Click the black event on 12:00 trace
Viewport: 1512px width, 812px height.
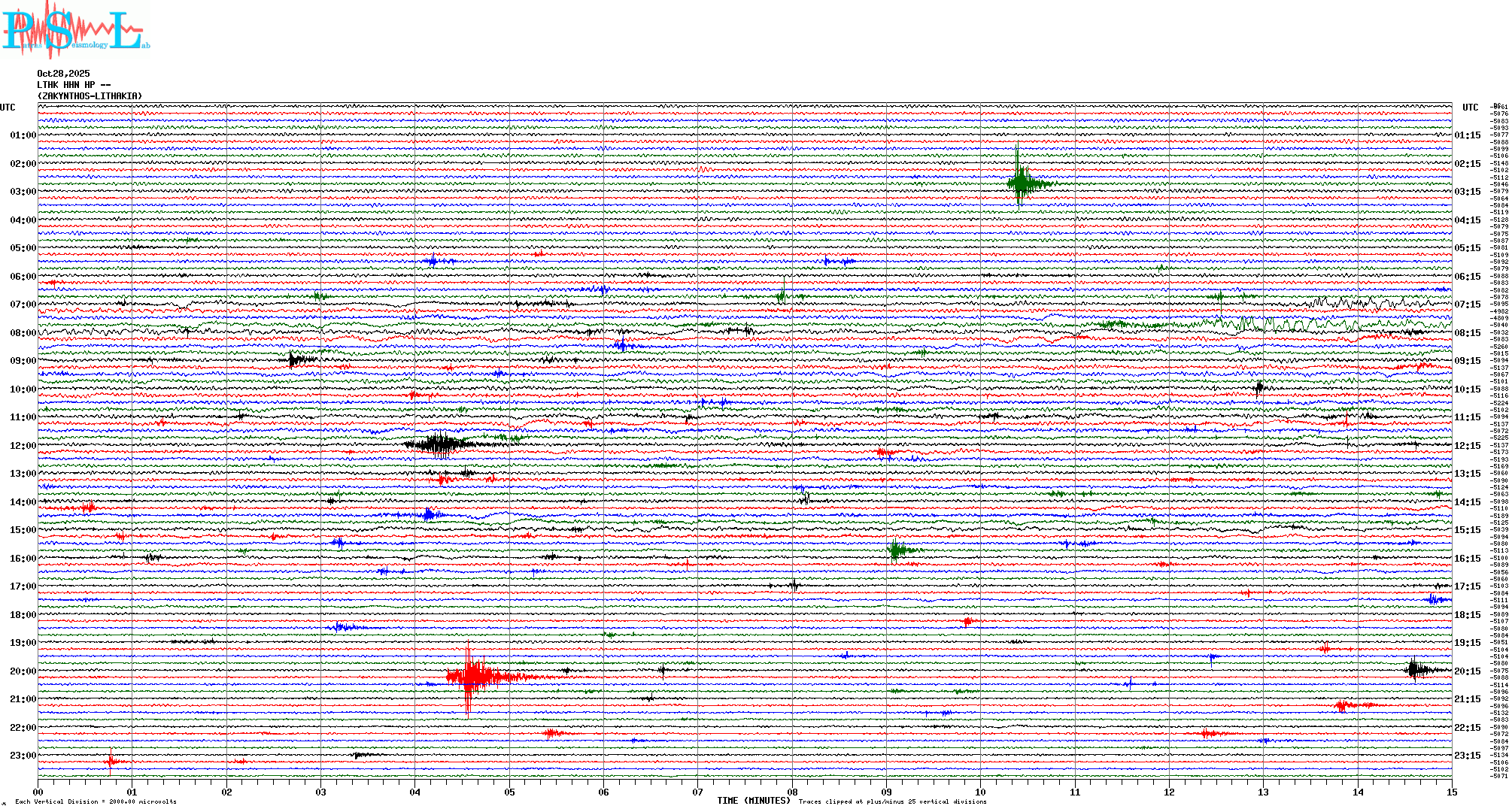pos(439,444)
